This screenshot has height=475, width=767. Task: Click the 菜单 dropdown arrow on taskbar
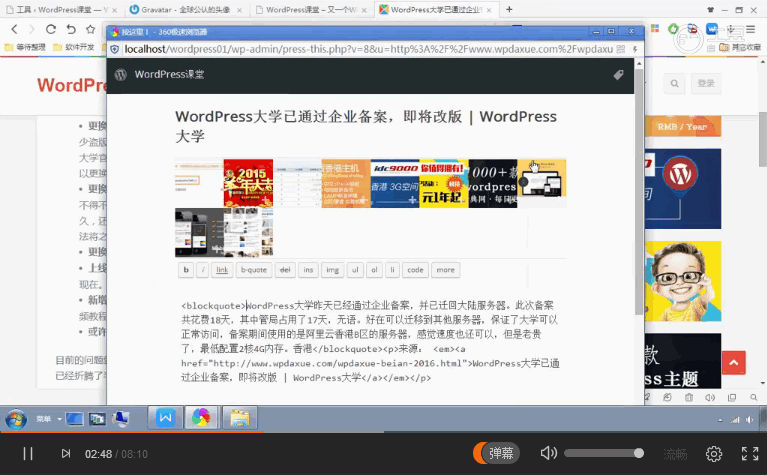[59, 419]
